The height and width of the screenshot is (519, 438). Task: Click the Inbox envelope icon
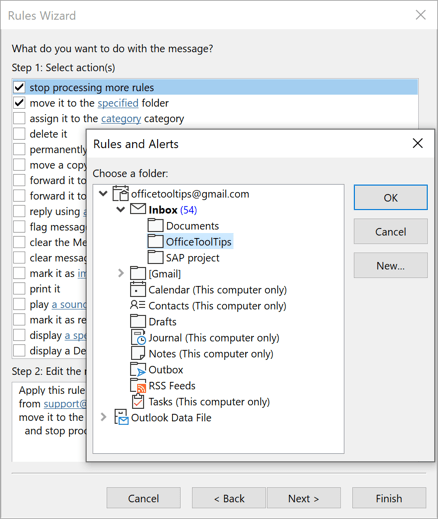[138, 209]
